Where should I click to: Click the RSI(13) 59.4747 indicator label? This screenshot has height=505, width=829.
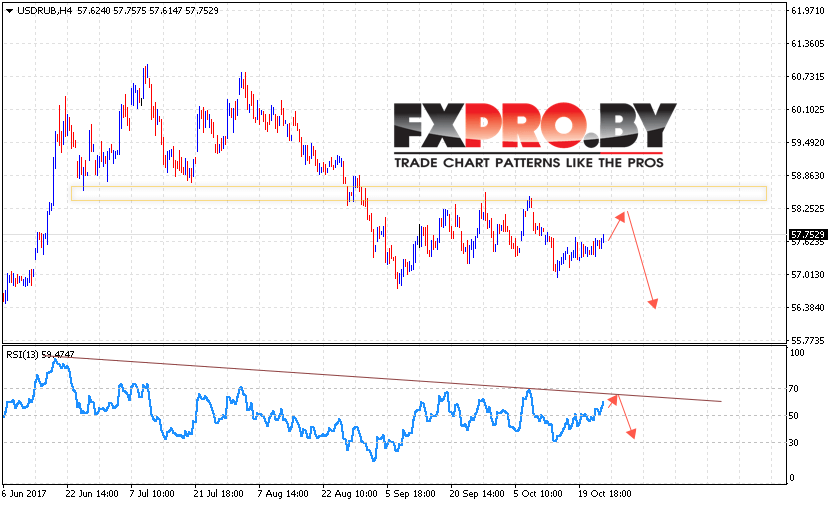(40, 354)
